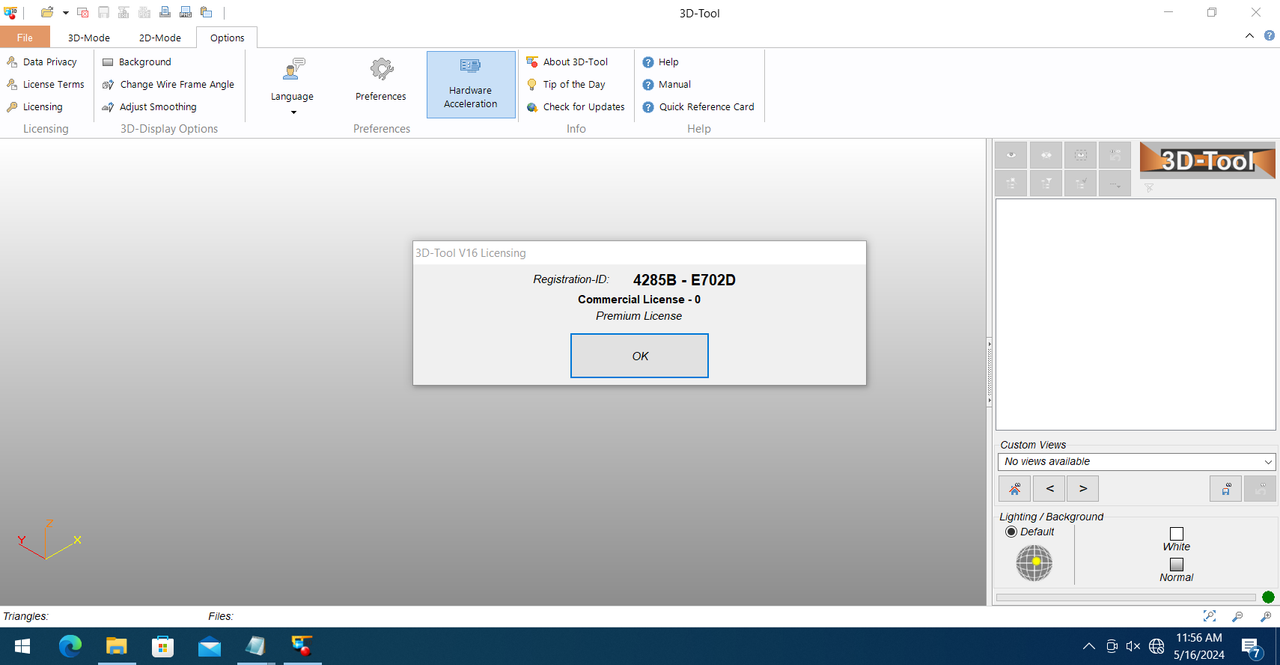Click the home view button
Image resolution: width=1280 pixels, height=665 pixels.
[1014, 488]
